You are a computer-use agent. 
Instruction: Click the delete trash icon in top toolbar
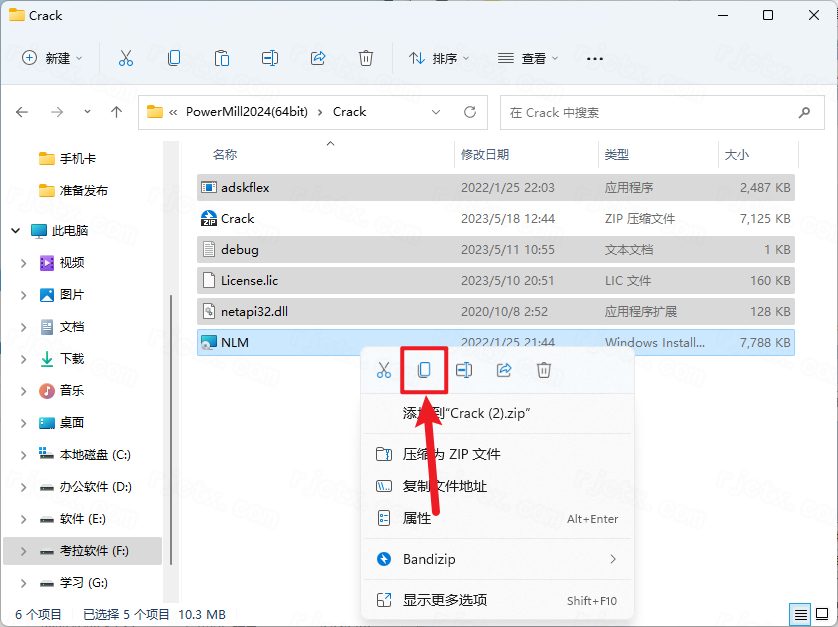click(x=366, y=58)
